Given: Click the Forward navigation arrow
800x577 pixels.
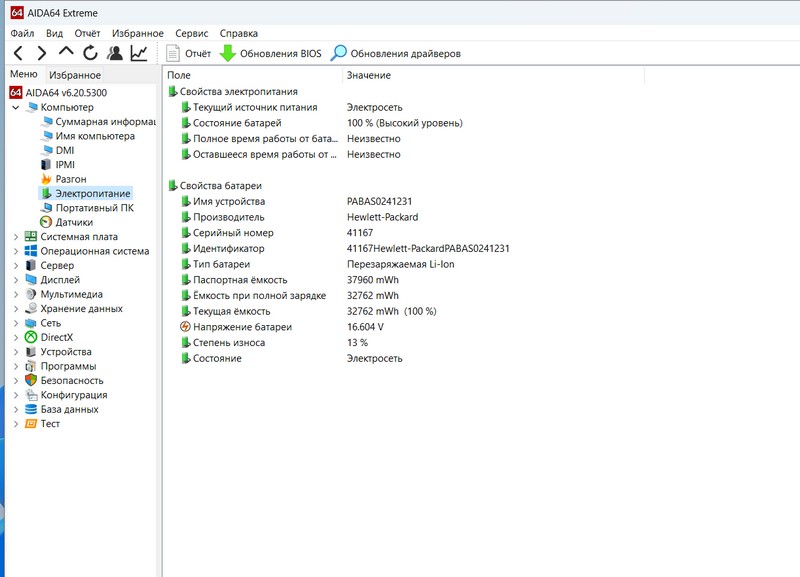Looking at the screenshot, I should 42,53.
